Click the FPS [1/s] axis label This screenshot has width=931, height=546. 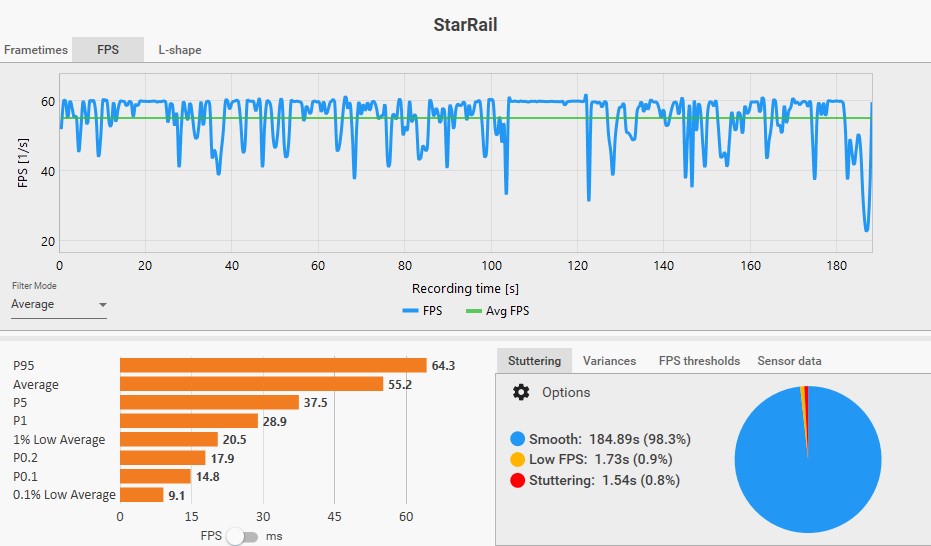[23, 163]
